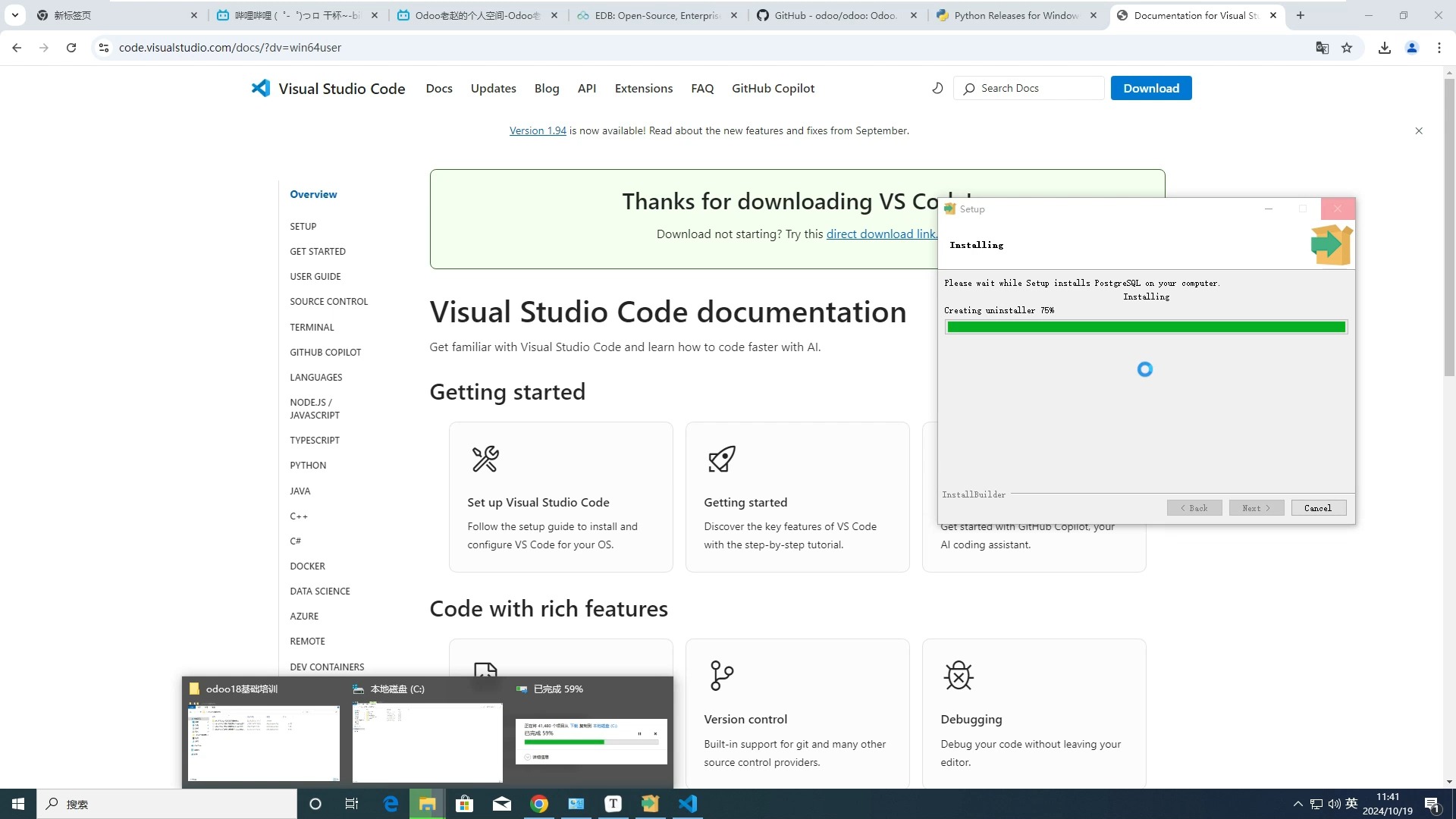The image size is (1456, 819).
Task: Toggle the dark theme moon icon
Action: pos(937,88)
